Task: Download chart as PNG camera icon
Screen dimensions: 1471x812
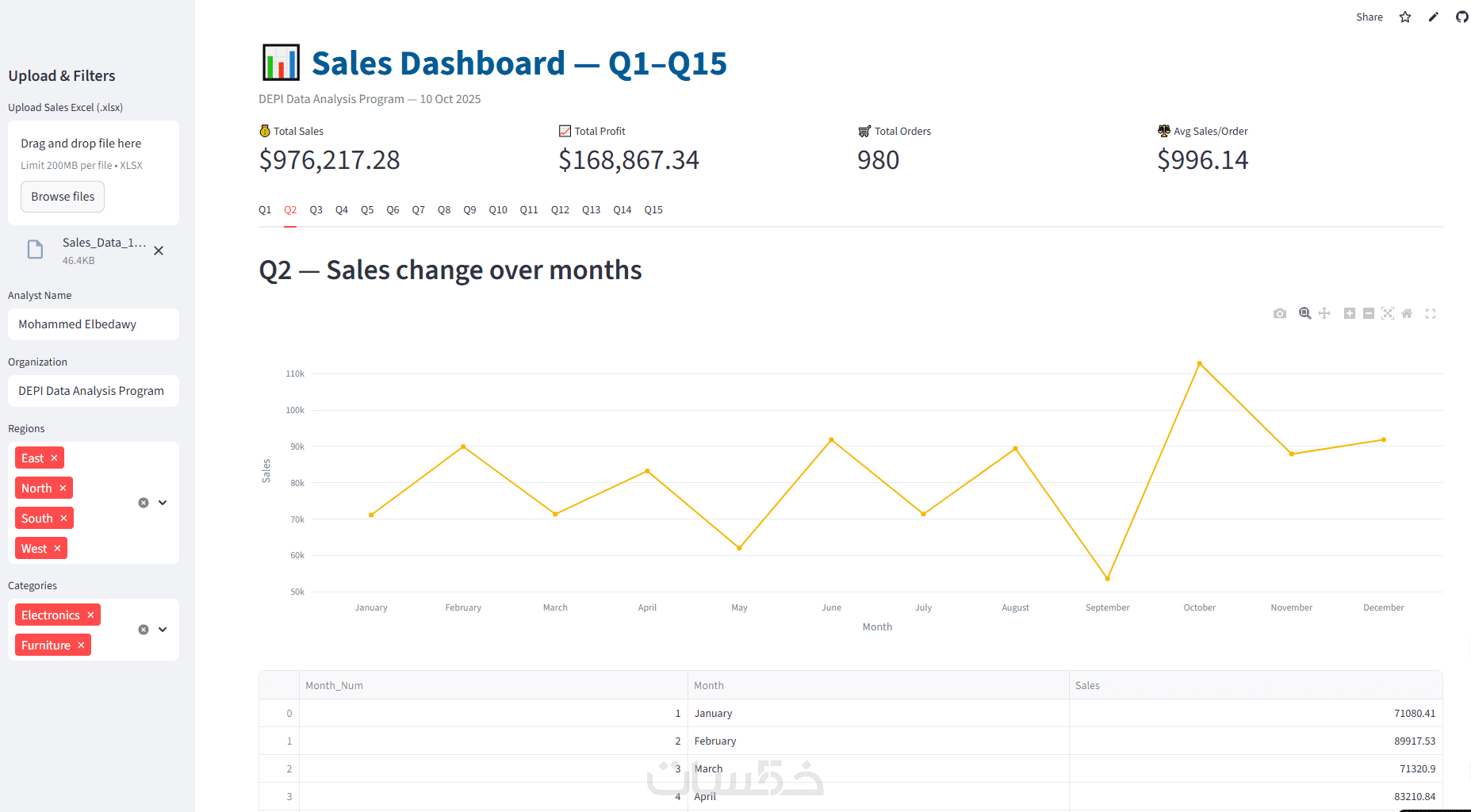Action: pyautogui.click(x=1280, y=314)
